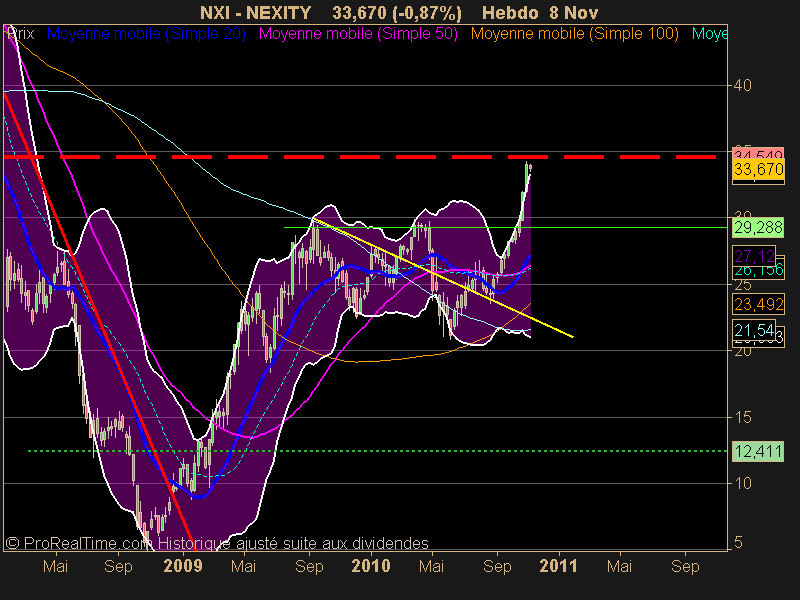Click the cut-off cyan 'Moye' legend label
The height and width of the screenshot is (600, 800).
pyautogui.click(x=709, y=34)
